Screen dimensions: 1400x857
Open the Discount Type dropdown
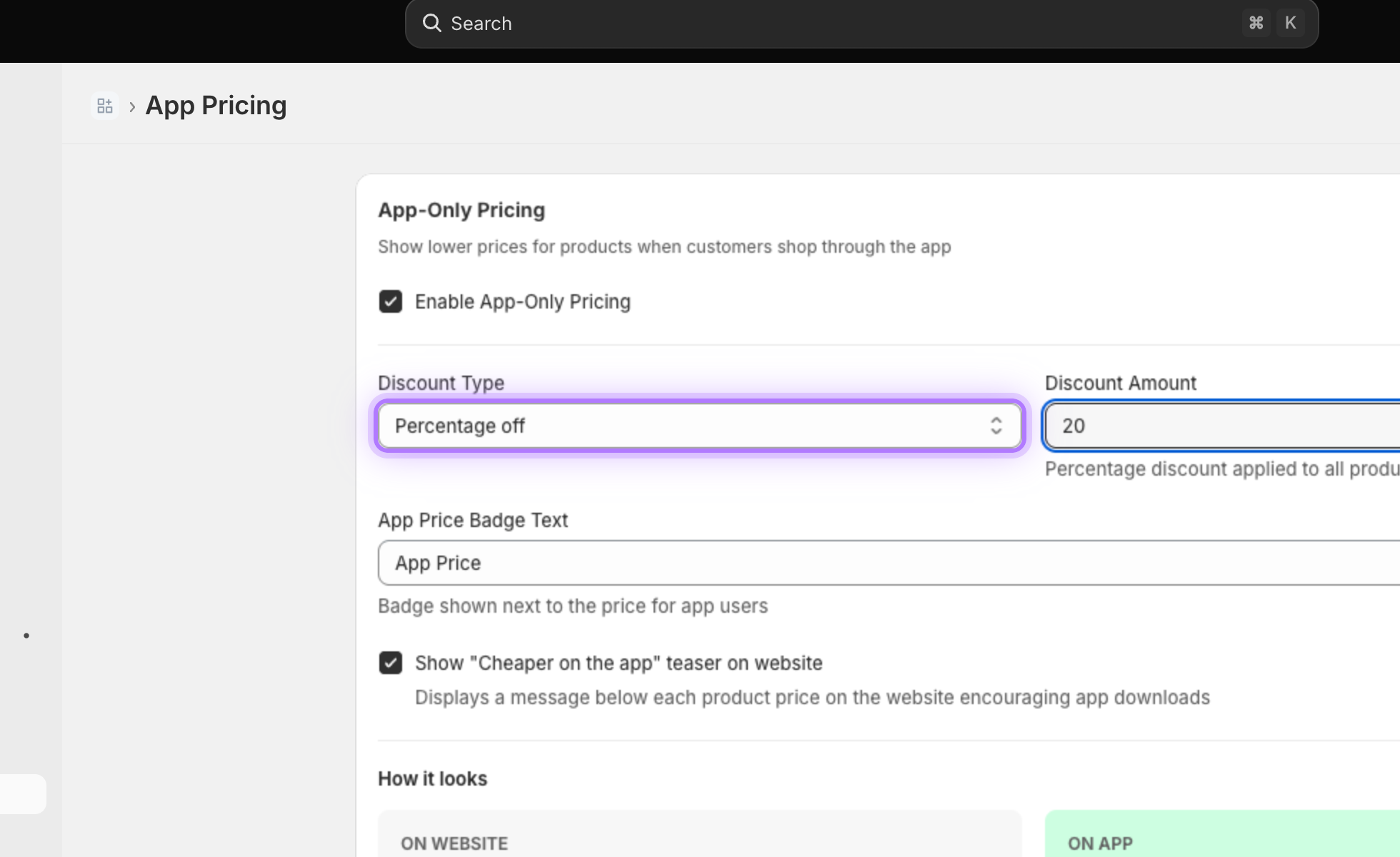700,426
